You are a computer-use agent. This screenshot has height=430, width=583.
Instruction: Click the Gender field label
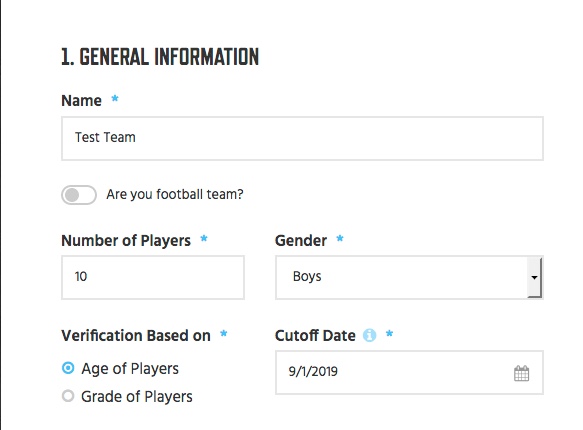(301, 240)
